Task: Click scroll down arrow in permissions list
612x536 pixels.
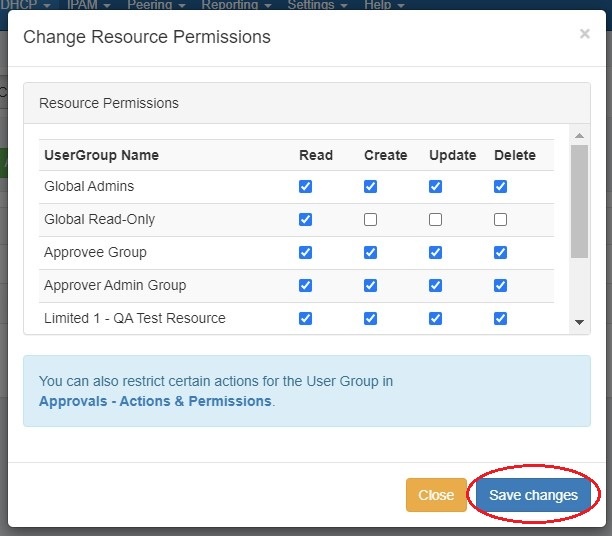Action: click(x=579, y=322)
